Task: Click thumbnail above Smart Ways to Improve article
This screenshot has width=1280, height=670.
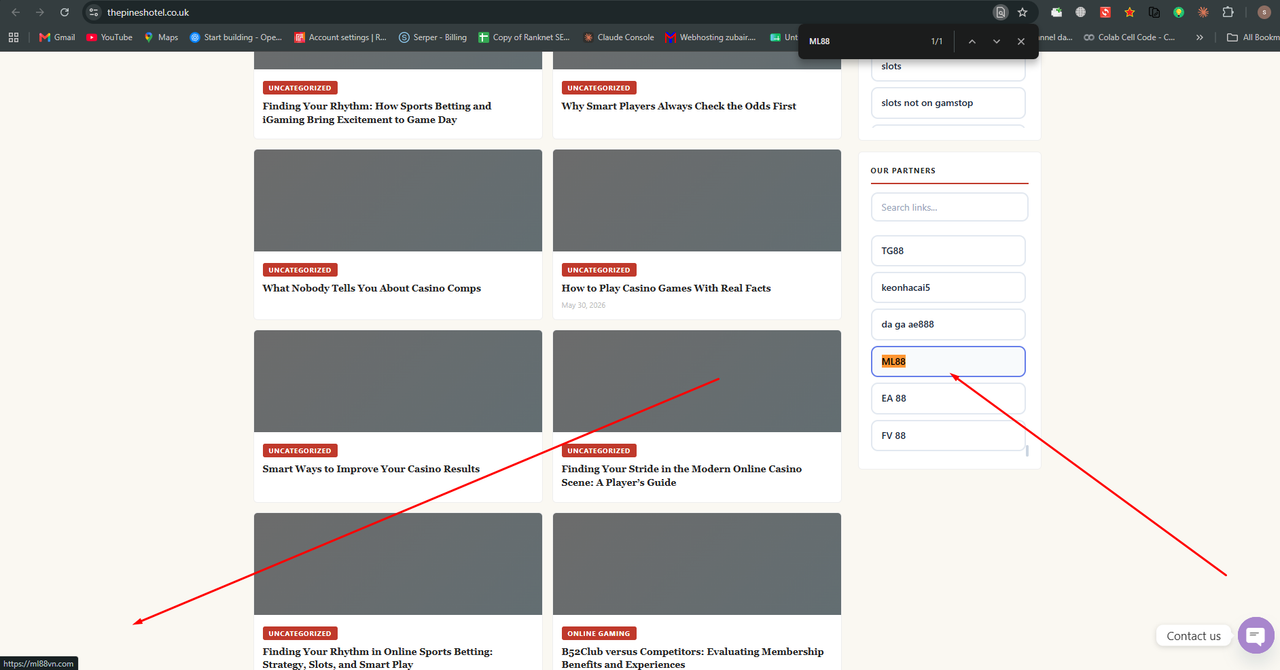Action: click(x=398, y=381)
